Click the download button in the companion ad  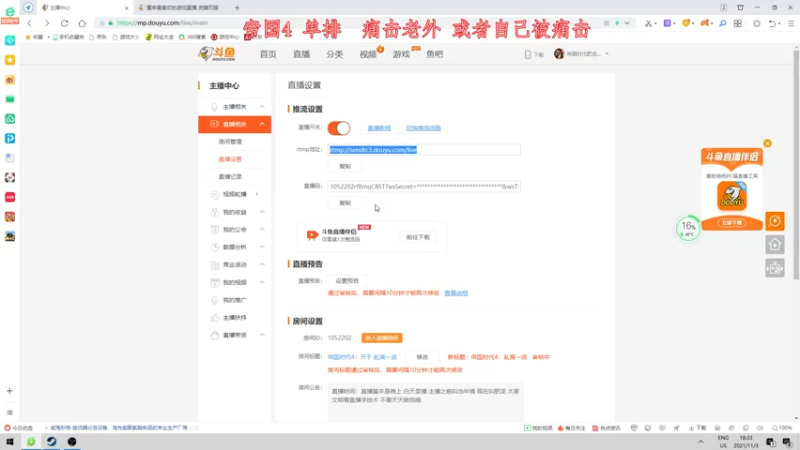732,223
